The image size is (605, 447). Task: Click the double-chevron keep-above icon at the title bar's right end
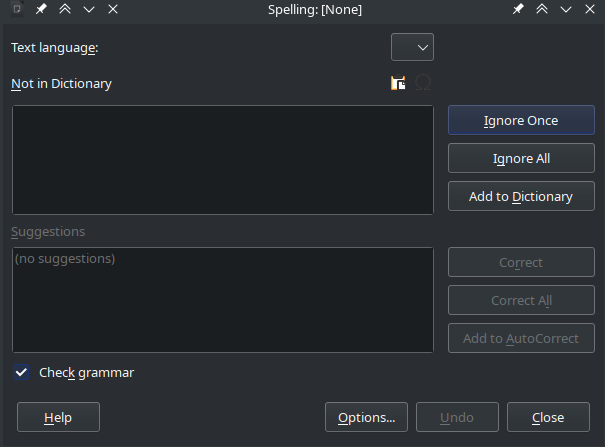tap(542, 9)
